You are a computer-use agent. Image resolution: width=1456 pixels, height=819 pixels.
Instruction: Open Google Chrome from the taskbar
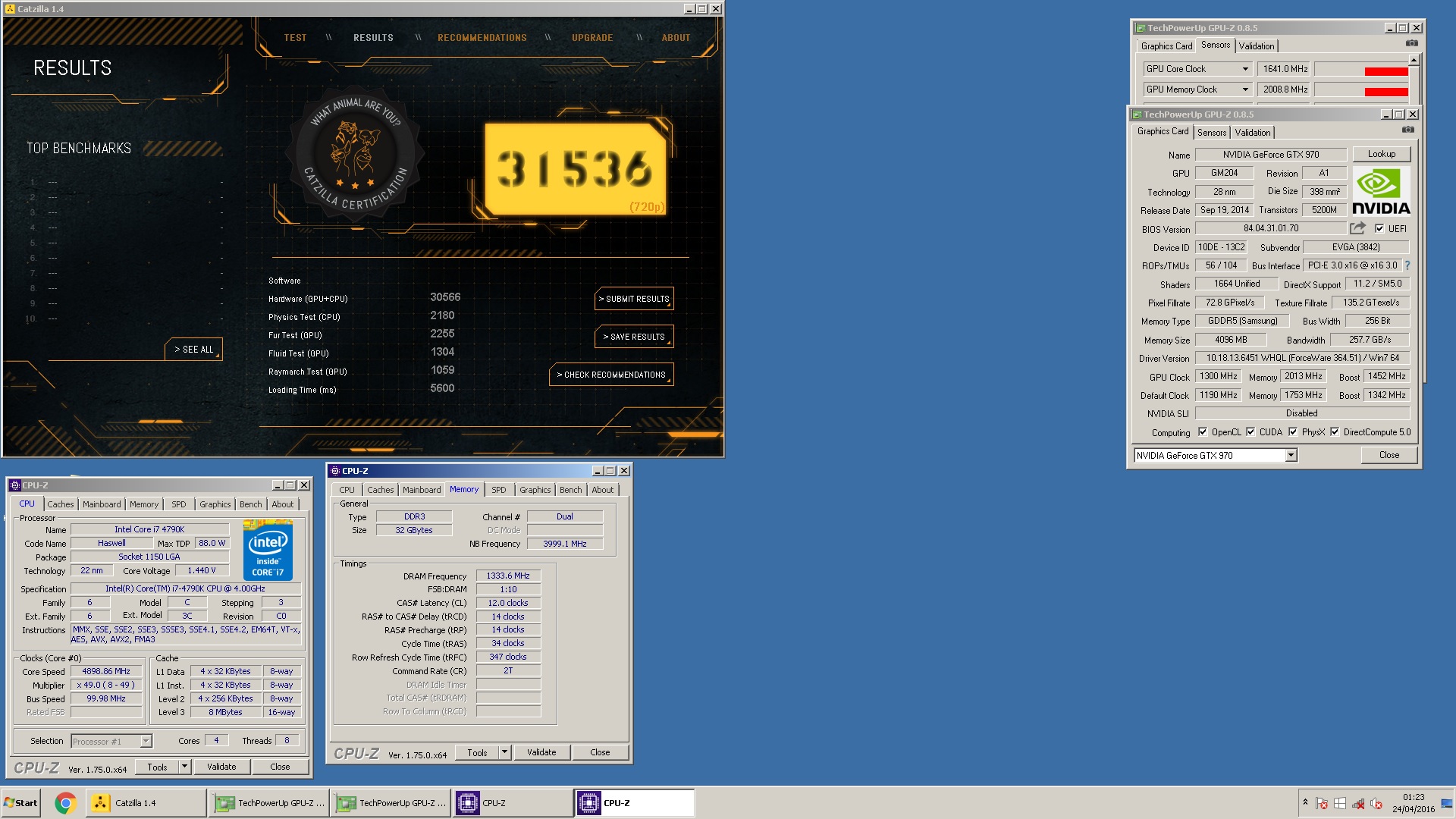point(65,803)
